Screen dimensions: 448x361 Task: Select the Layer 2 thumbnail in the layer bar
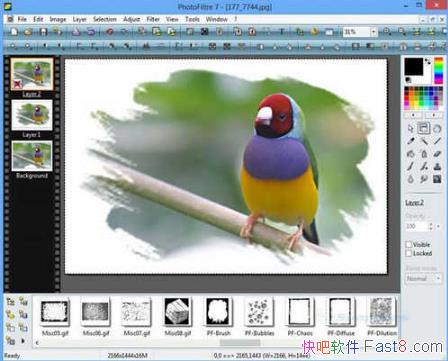pos(32,74)
